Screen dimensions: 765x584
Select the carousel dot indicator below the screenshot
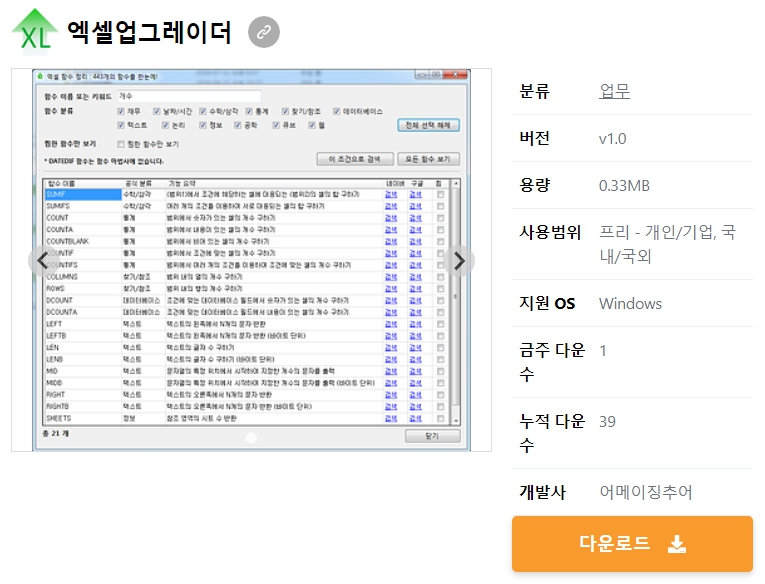click(x=251, y=438)
